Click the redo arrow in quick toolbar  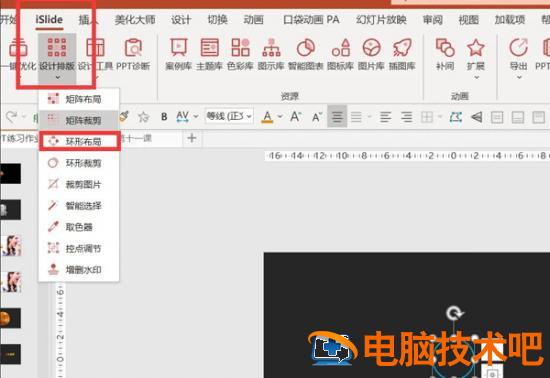pos(12,117)
